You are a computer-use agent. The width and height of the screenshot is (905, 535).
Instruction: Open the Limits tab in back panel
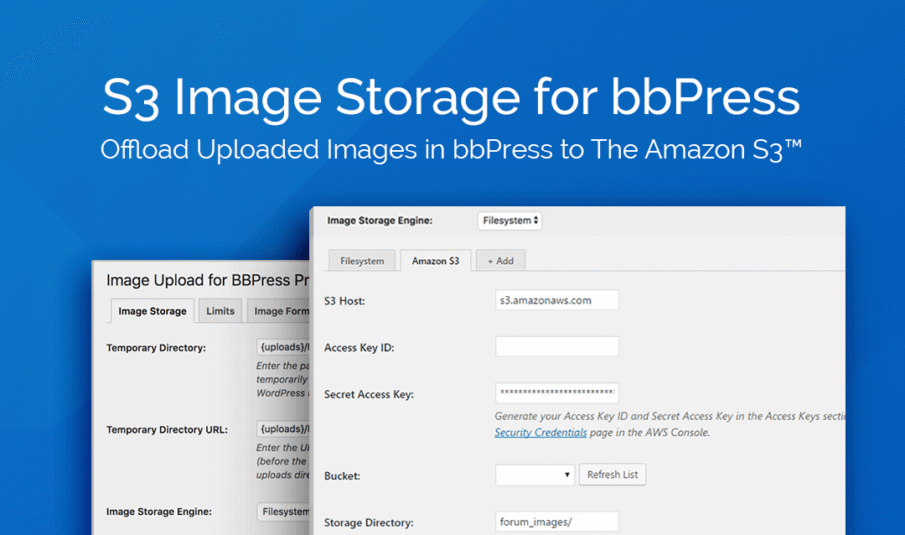tap(220, 311)
